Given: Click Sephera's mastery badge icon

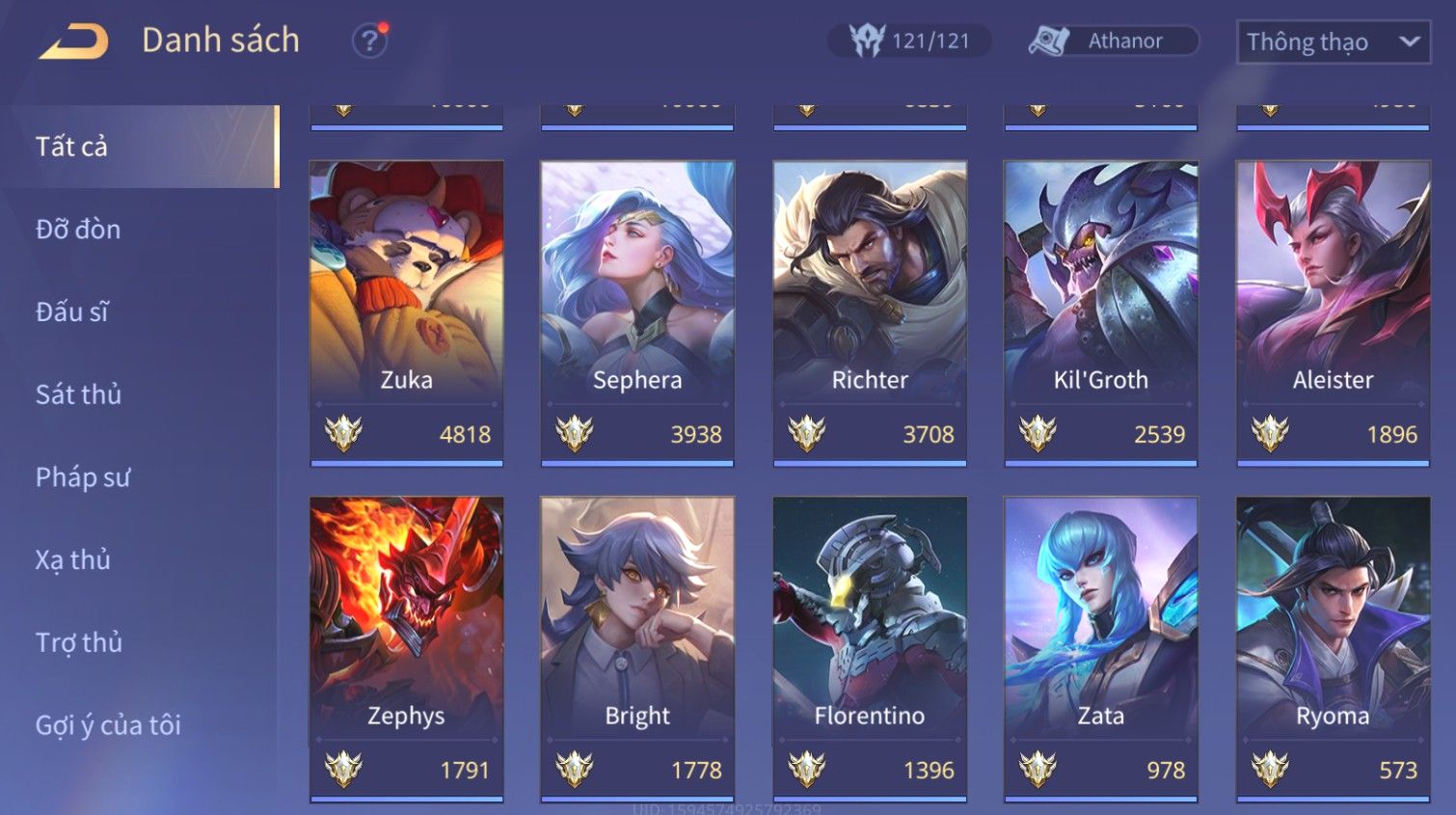Looking at the screenshot, I should pos(575,434).
